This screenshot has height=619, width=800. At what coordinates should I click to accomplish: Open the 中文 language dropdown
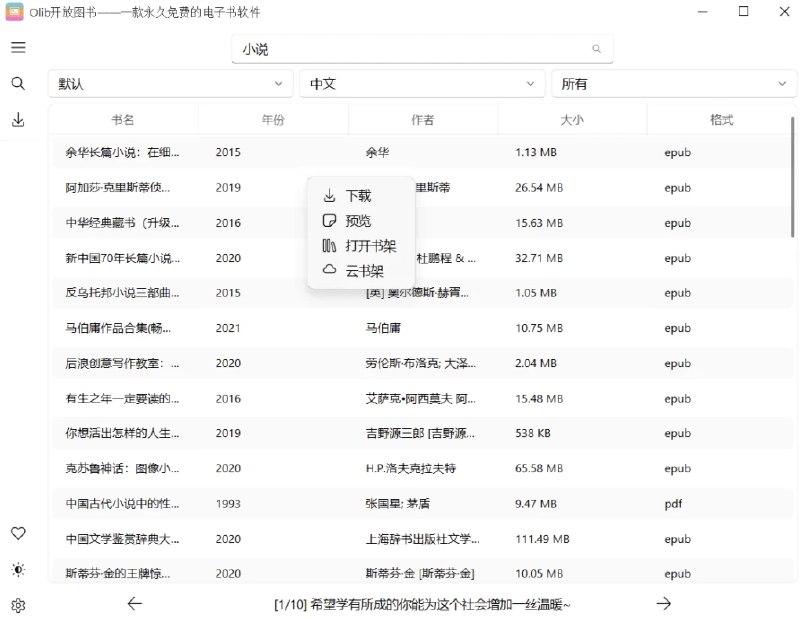pos(421,84)
